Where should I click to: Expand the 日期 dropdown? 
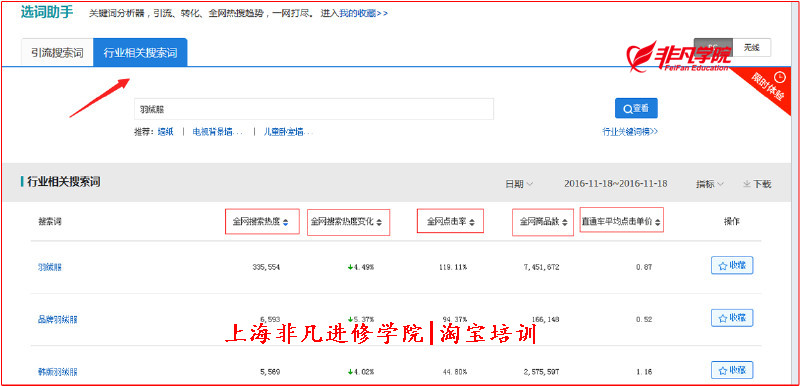pyautogui.click(x=519, y=184)
